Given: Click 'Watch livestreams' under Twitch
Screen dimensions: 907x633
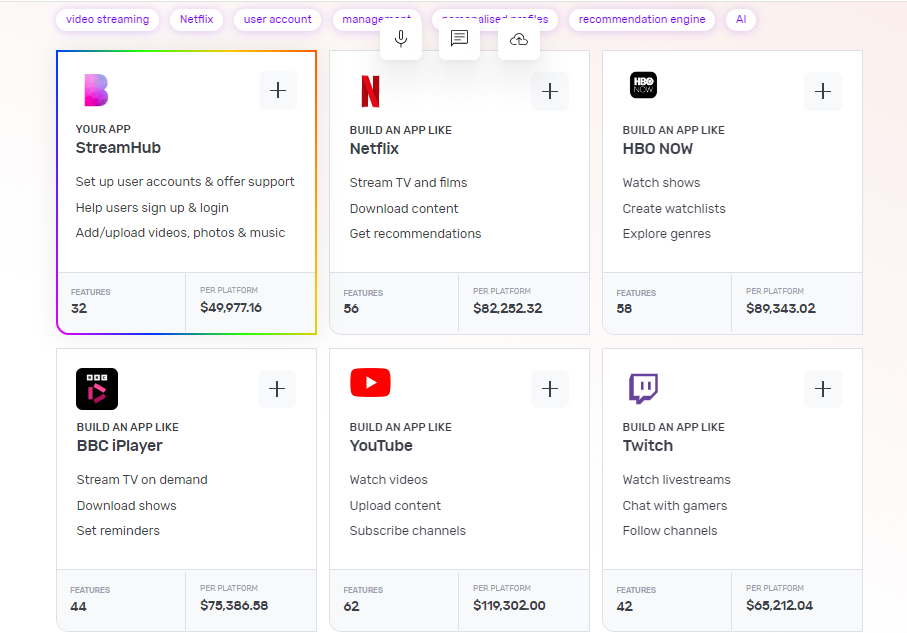Looking at the screenshot, I should click(676, 480).
